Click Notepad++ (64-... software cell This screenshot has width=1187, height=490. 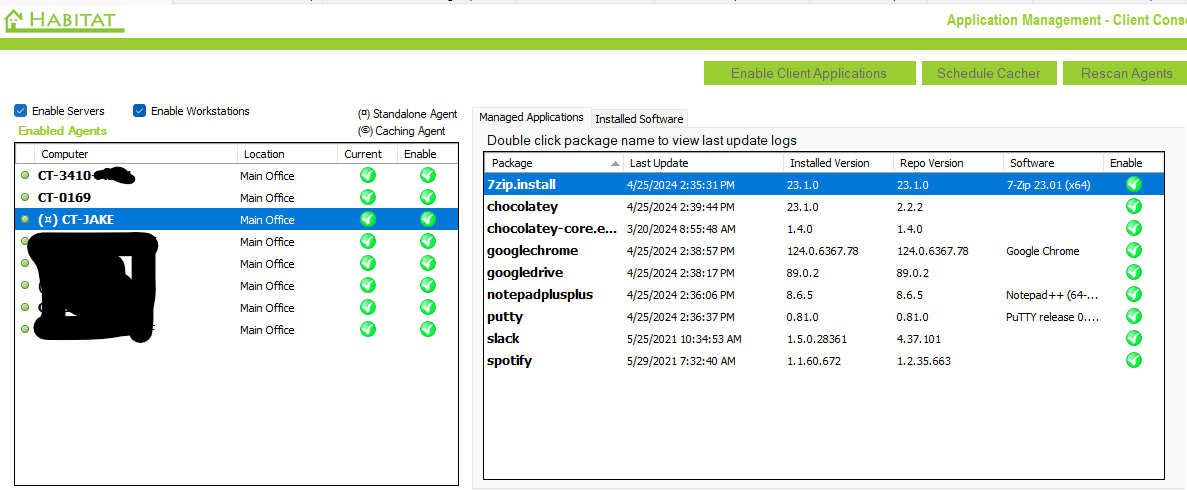(1052, 295)
